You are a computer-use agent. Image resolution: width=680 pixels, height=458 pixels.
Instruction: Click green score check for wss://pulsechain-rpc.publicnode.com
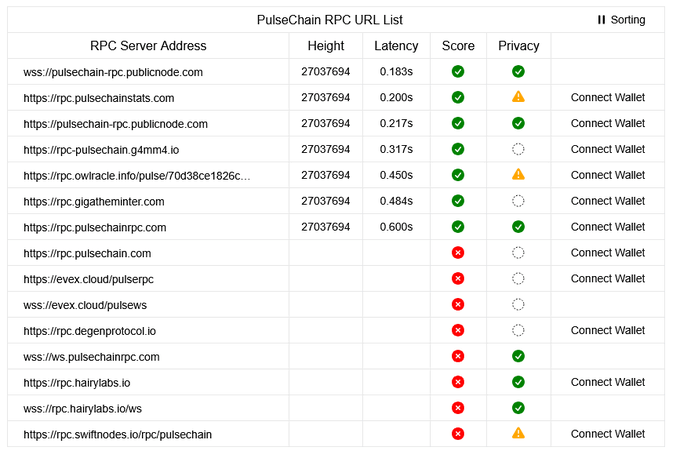click(458, 72)
